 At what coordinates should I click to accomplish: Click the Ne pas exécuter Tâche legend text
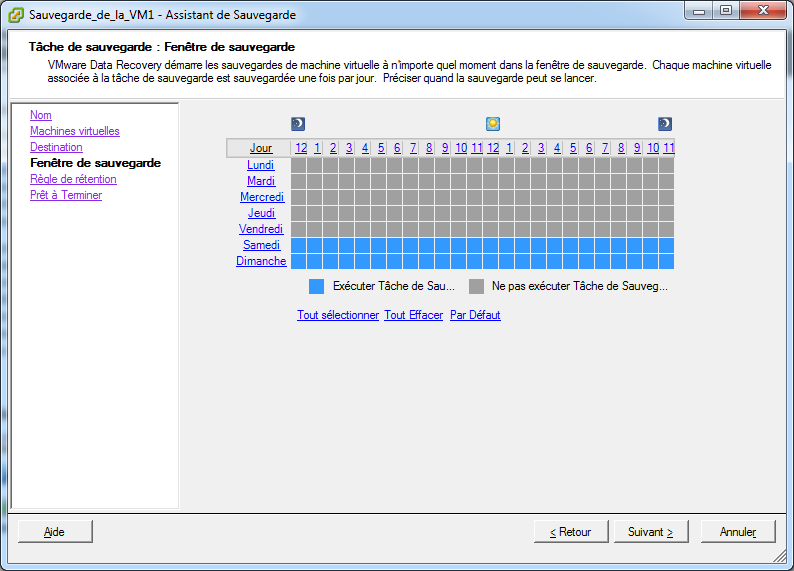(580, 287)
